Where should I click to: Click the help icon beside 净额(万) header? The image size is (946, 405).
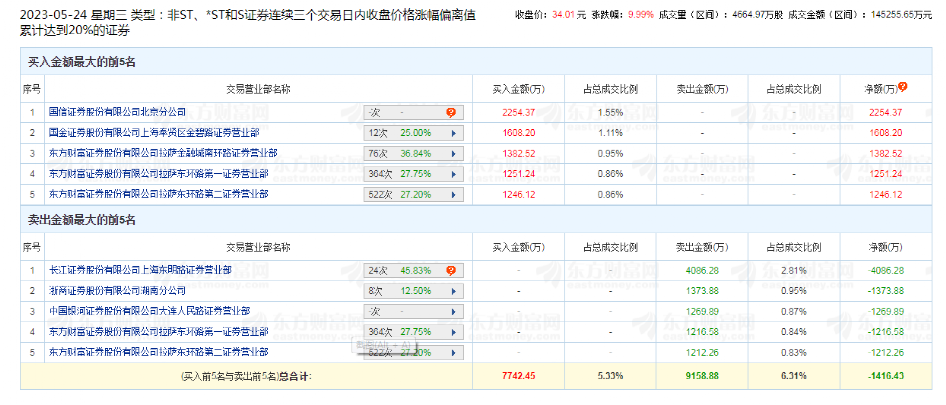903,87
